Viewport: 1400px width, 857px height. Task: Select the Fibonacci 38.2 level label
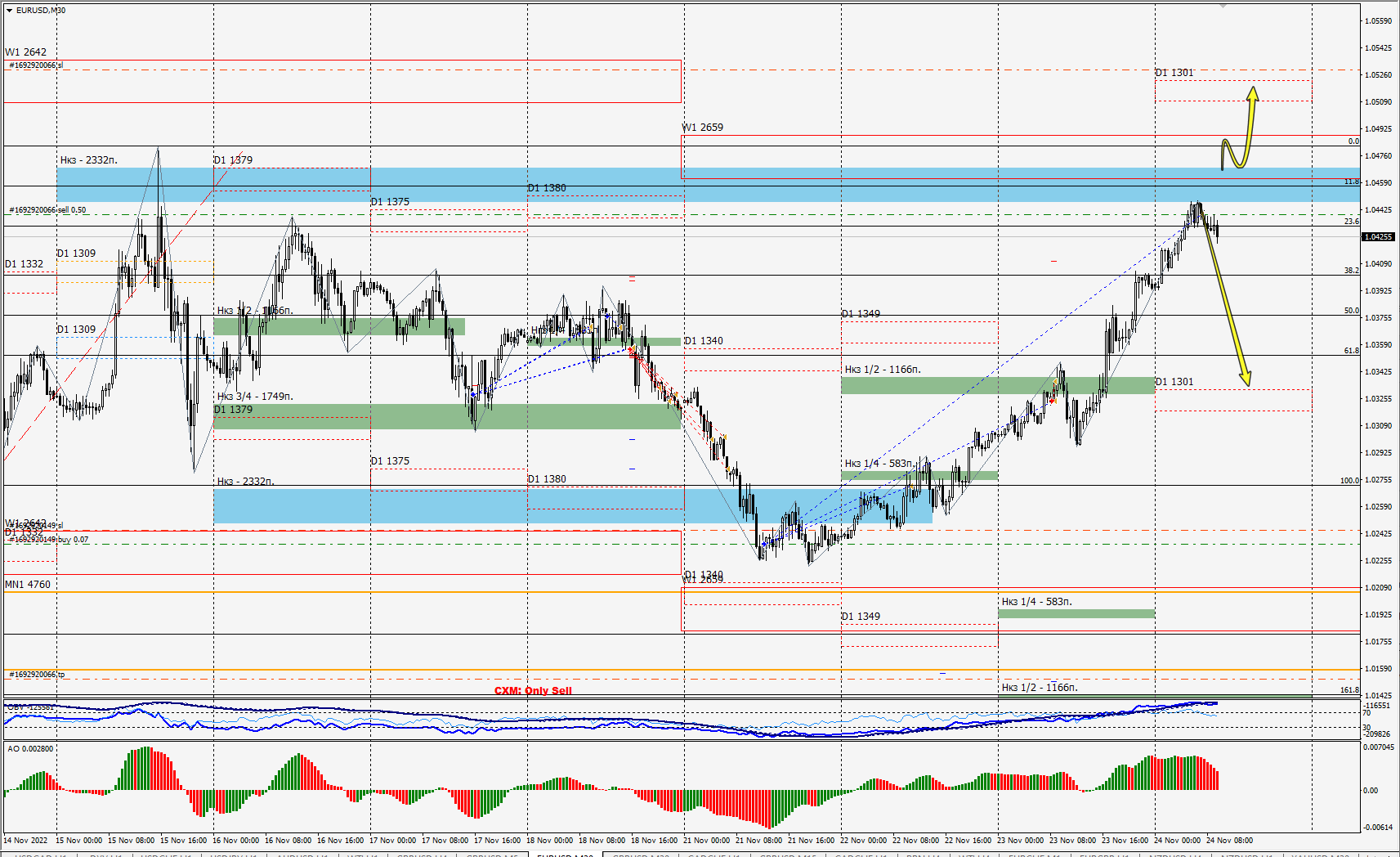(1352, 271)
